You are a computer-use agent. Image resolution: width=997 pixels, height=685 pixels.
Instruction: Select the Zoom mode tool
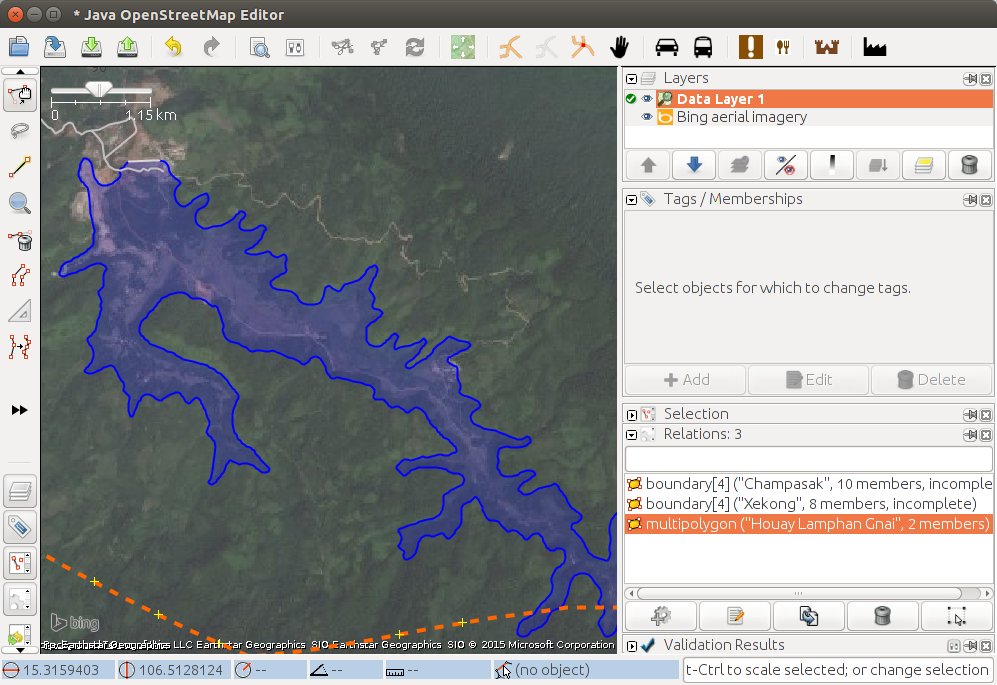coord(20,203)
